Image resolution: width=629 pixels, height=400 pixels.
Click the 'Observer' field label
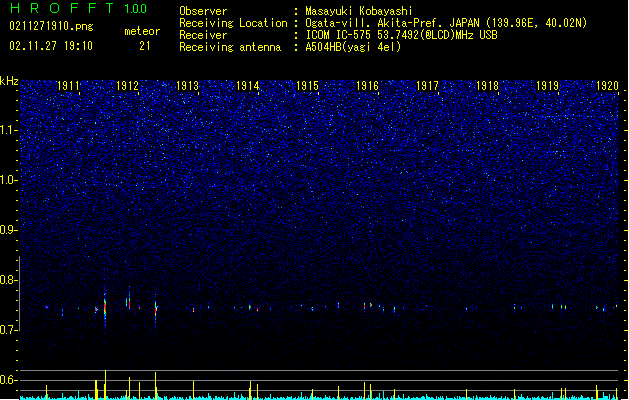[203, 11]
